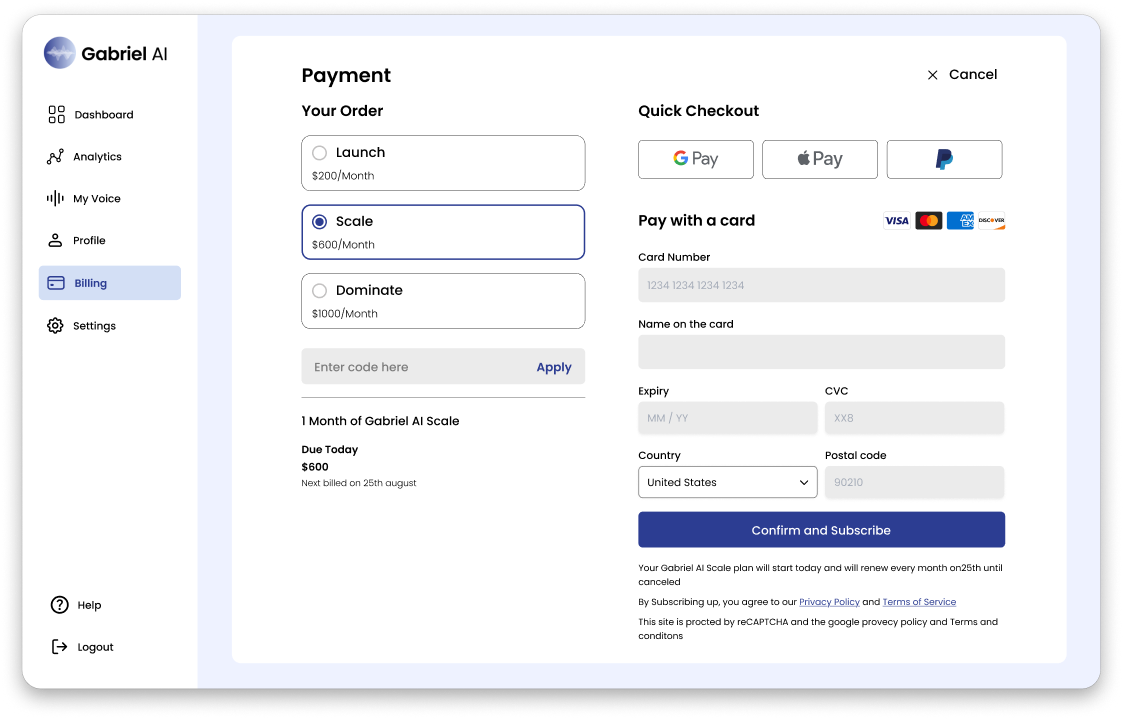Pay with Google Pay
The height and width of the screenshot is (719, 1123).
pyautogui.click(x=695, y=159)
